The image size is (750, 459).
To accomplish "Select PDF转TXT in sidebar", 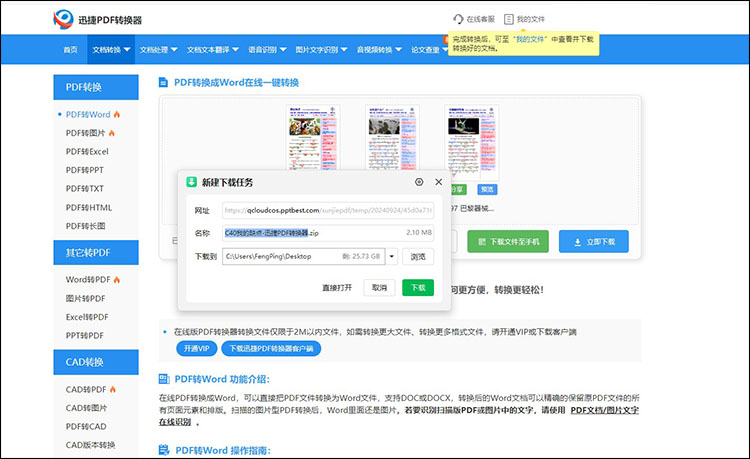I will [85, 189].
